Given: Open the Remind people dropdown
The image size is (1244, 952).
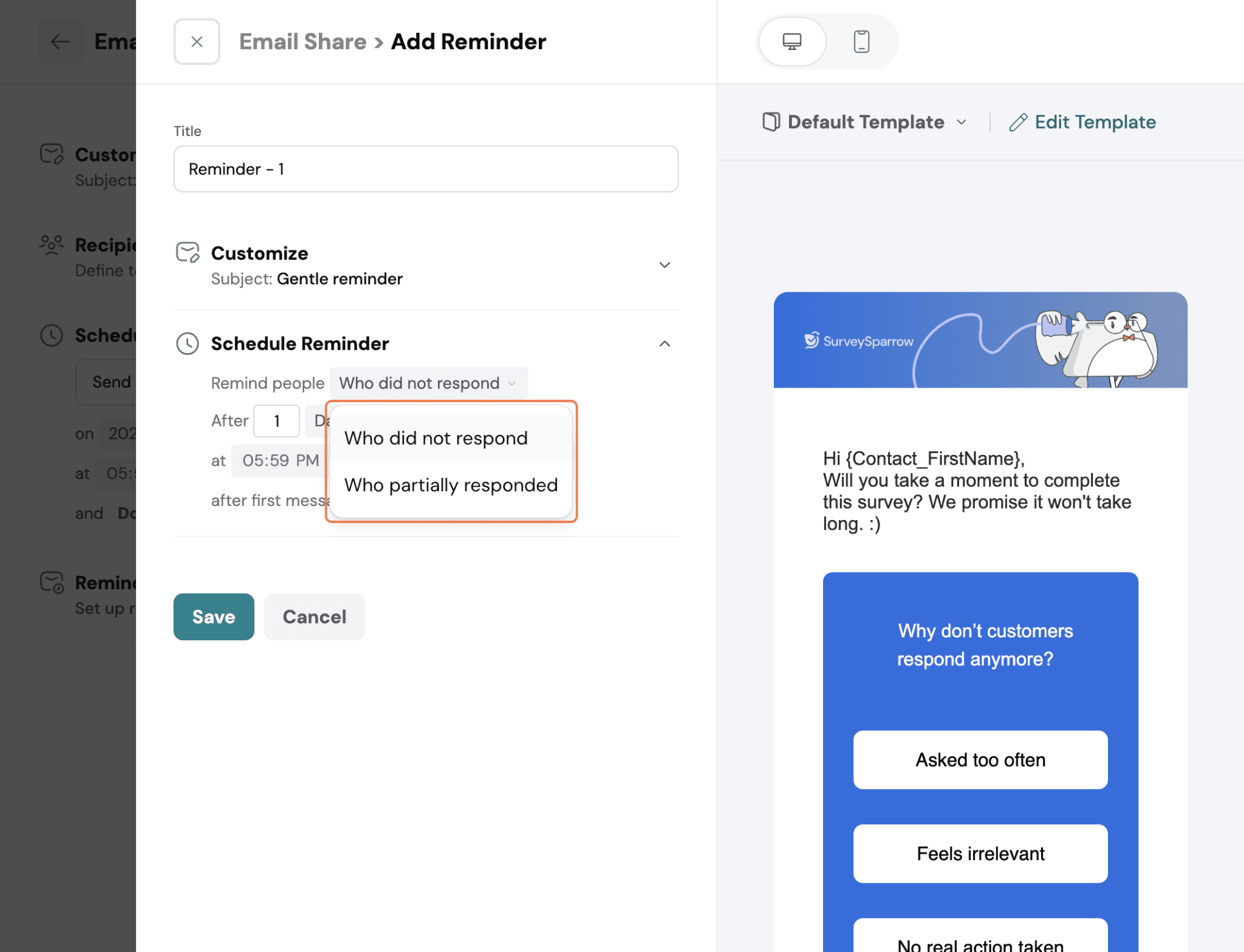Looking at the screenshot, I should coord(428,383).
